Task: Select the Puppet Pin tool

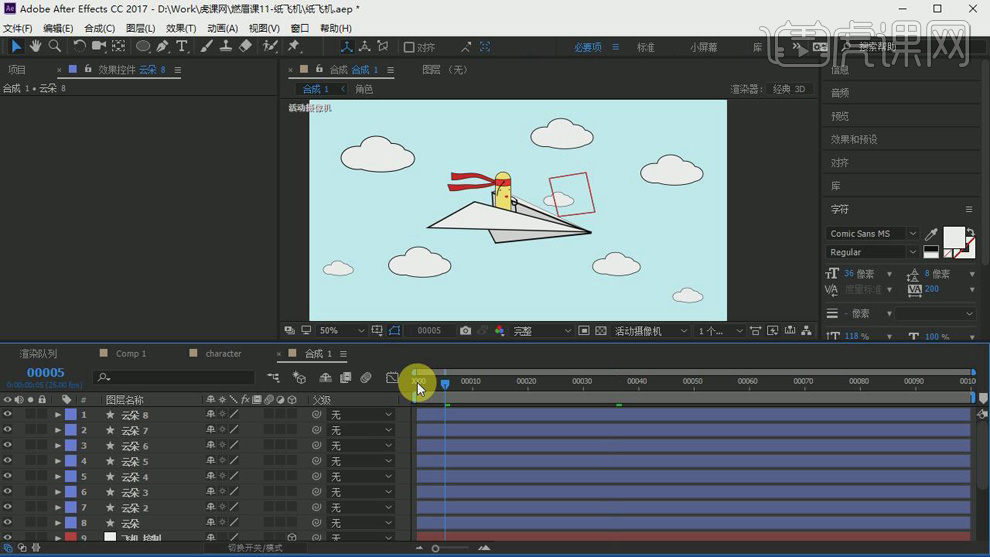Action: click(294, 46)
